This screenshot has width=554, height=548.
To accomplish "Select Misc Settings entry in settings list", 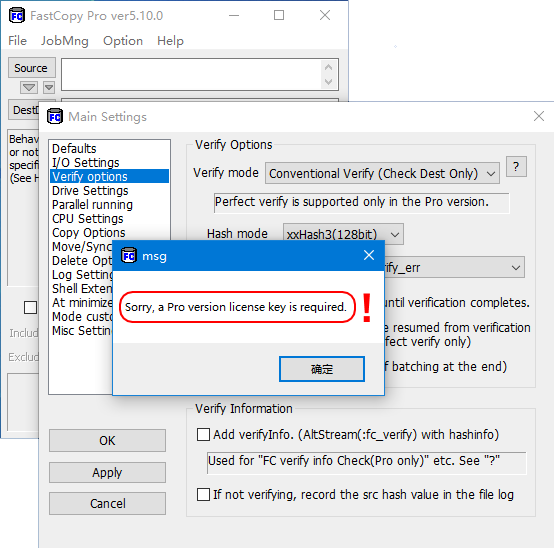I will point(81,331).
